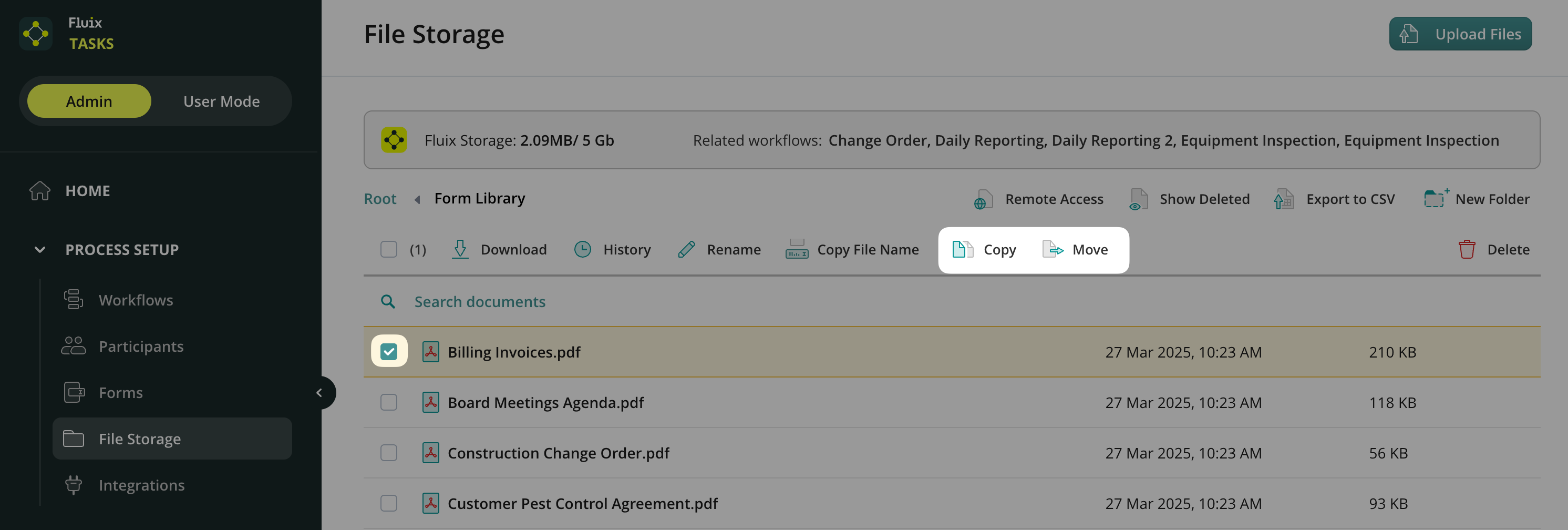Uncheck the Billing Invoices.pdf checkbox
The height and width of the screenshot is (530, 1568).
[389, 352]
